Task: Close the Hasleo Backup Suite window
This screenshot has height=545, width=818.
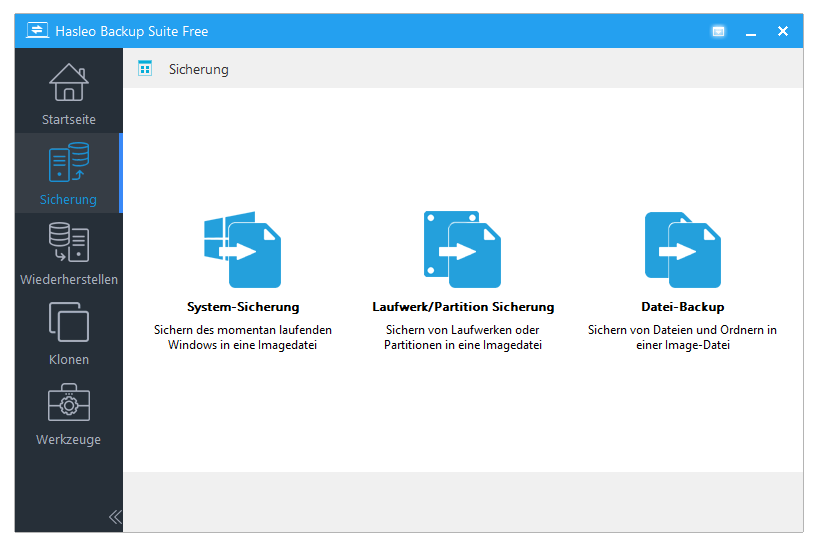Action: coord(783,31)
